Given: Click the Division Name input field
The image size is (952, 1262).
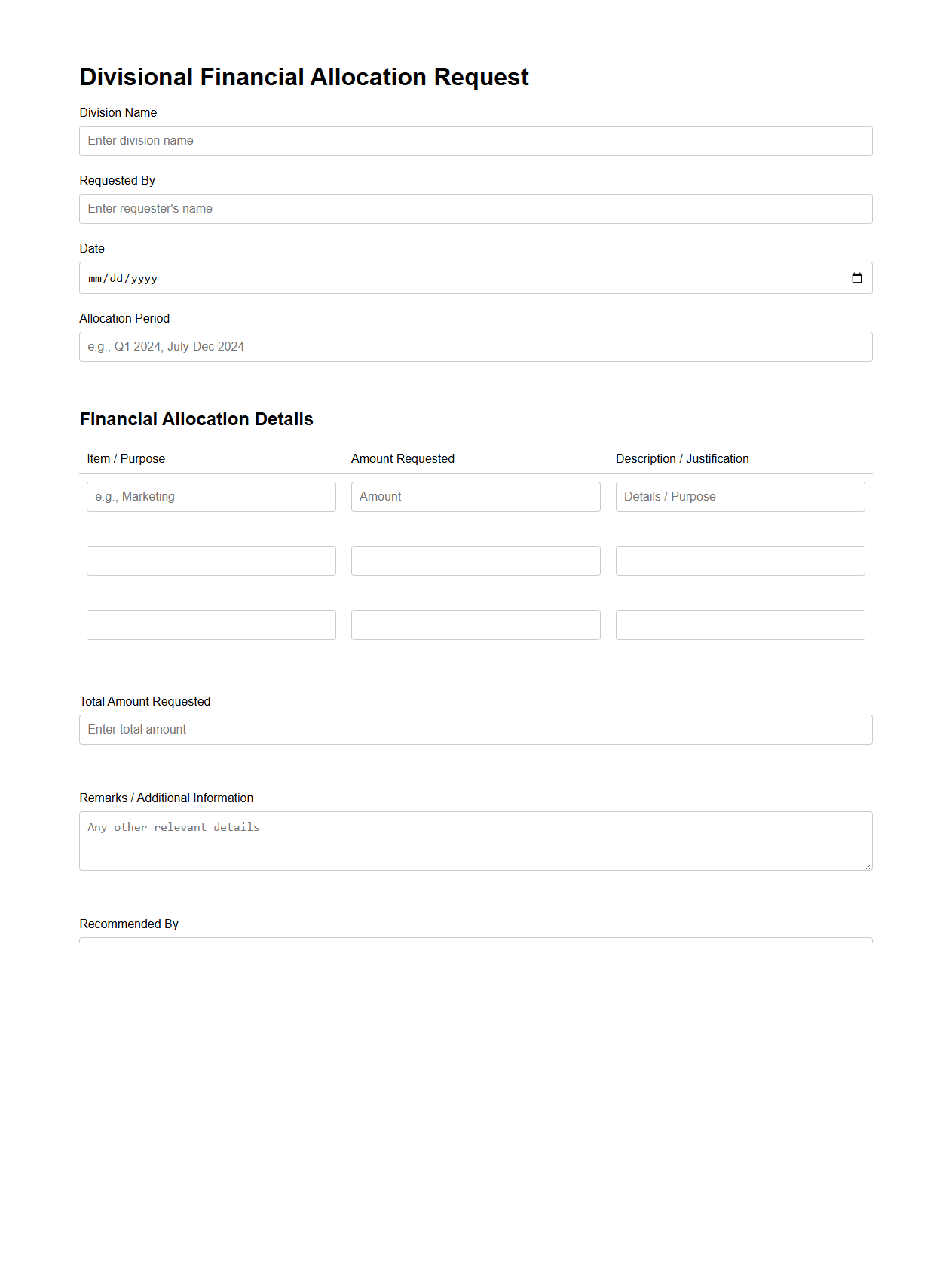Looking at the screenshot, I should (x=476, y=141).
